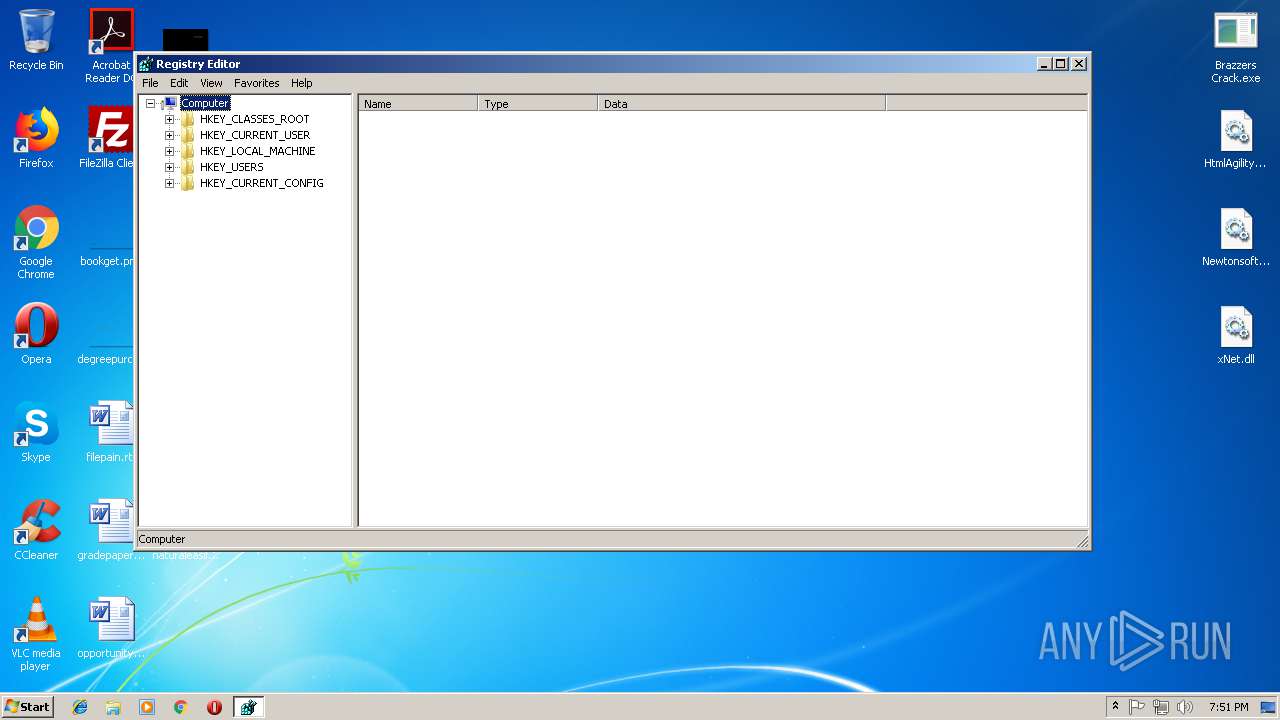This screenshot has width=1280, height=720.
Task: Open the Favorites menu
Action: pos(257,83)
